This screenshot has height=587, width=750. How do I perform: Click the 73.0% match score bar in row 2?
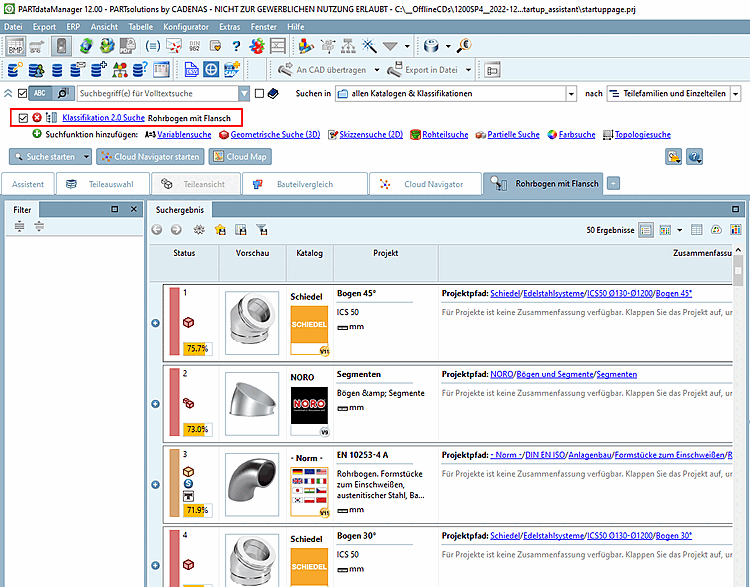tap(197, 429)
